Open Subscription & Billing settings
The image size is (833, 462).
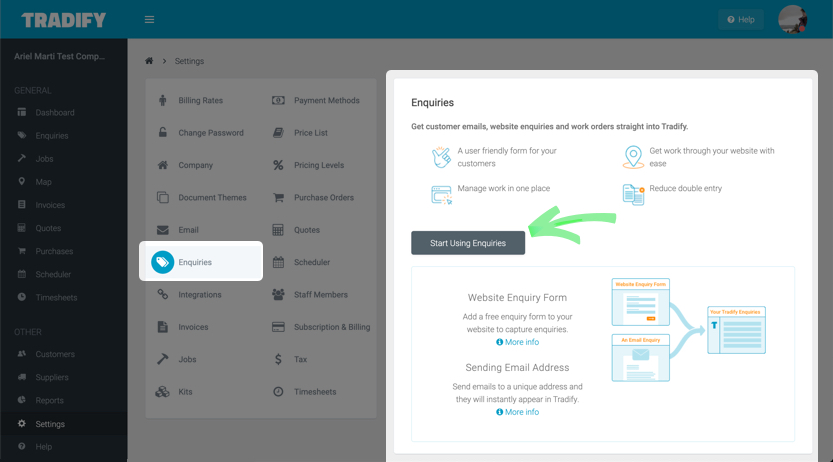click(332, 327)
